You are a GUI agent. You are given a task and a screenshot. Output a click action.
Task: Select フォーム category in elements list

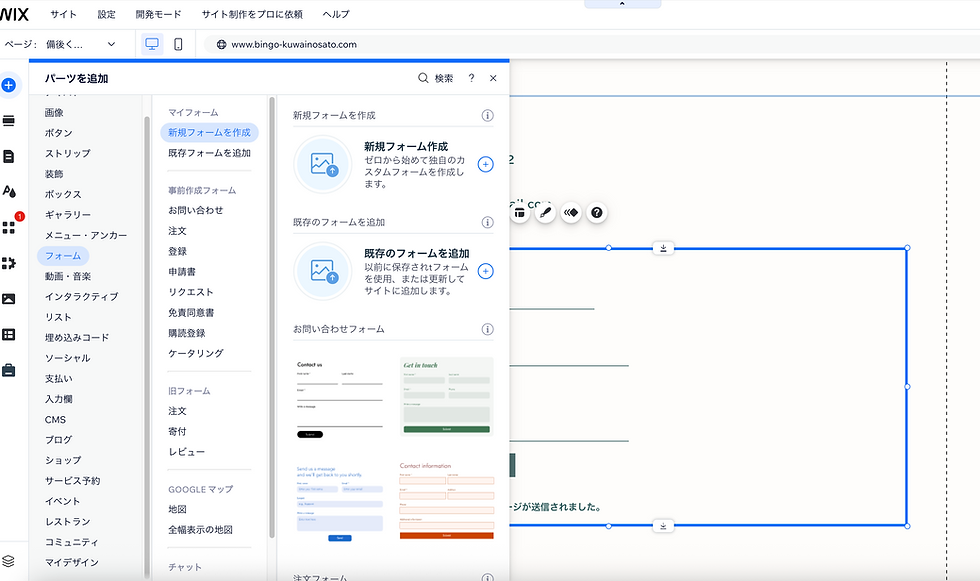[63, 256]
